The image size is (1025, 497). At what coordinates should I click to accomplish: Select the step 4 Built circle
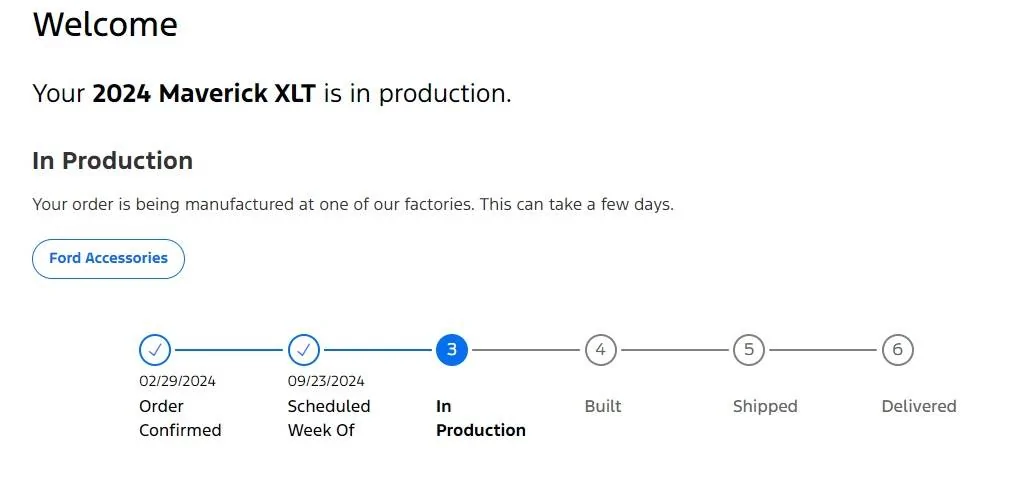click(x=600, y=350)
